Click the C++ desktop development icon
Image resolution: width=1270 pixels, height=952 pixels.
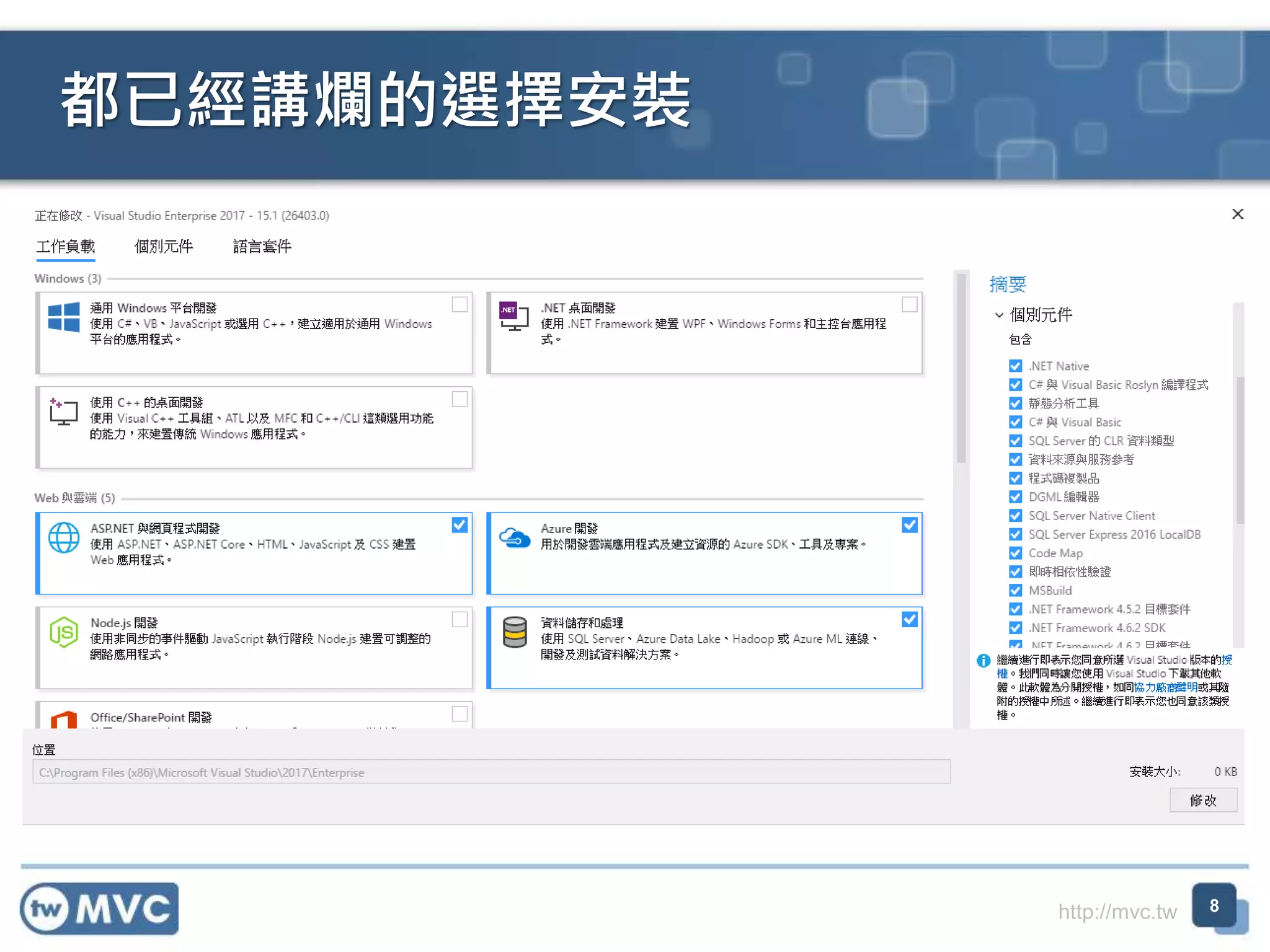(63, 412)
